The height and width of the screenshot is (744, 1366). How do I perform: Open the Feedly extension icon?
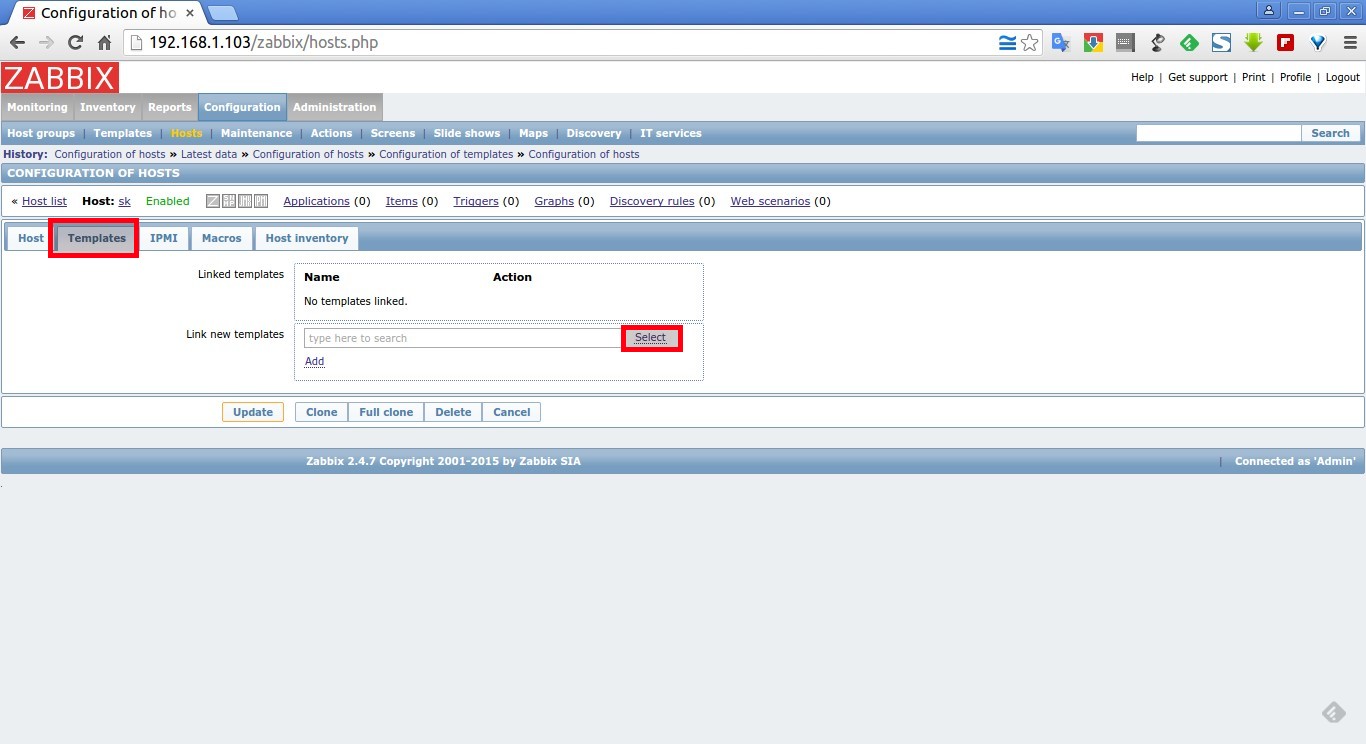coord(1189,43)
